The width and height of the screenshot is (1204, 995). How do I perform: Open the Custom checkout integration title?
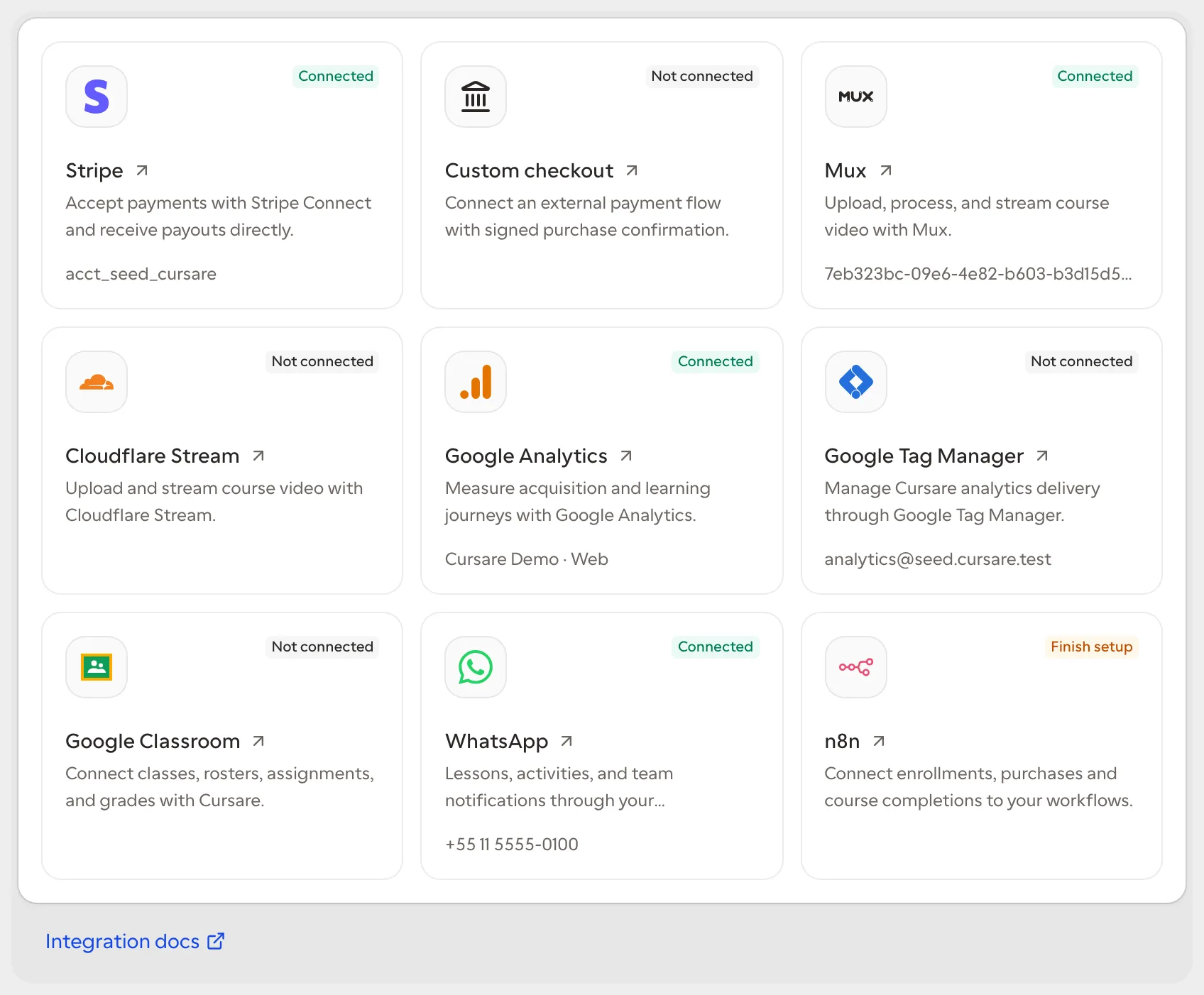(529, 171)
